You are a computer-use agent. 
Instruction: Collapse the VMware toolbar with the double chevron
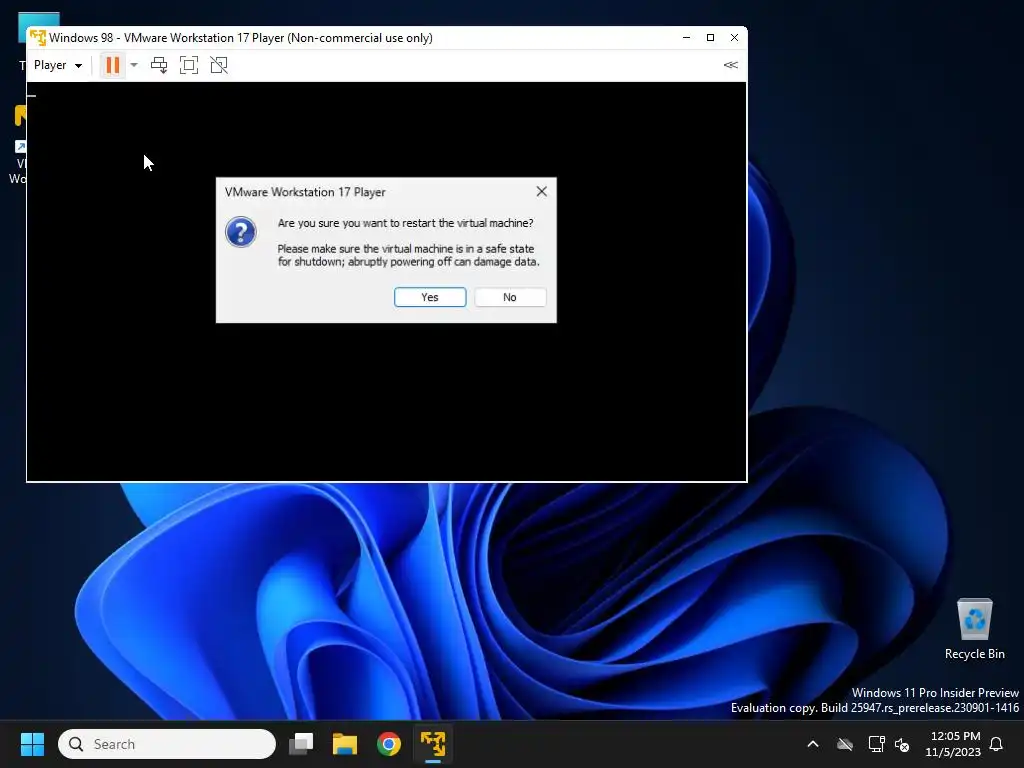(731, 65)
